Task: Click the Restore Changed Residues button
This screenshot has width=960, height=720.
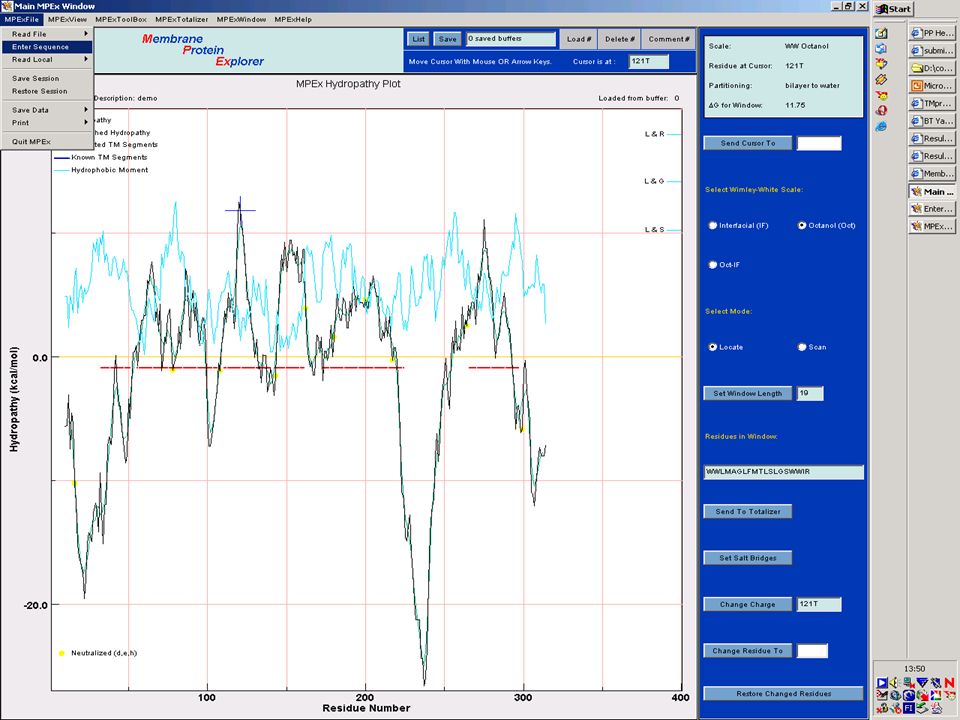Action: [784, 694]
